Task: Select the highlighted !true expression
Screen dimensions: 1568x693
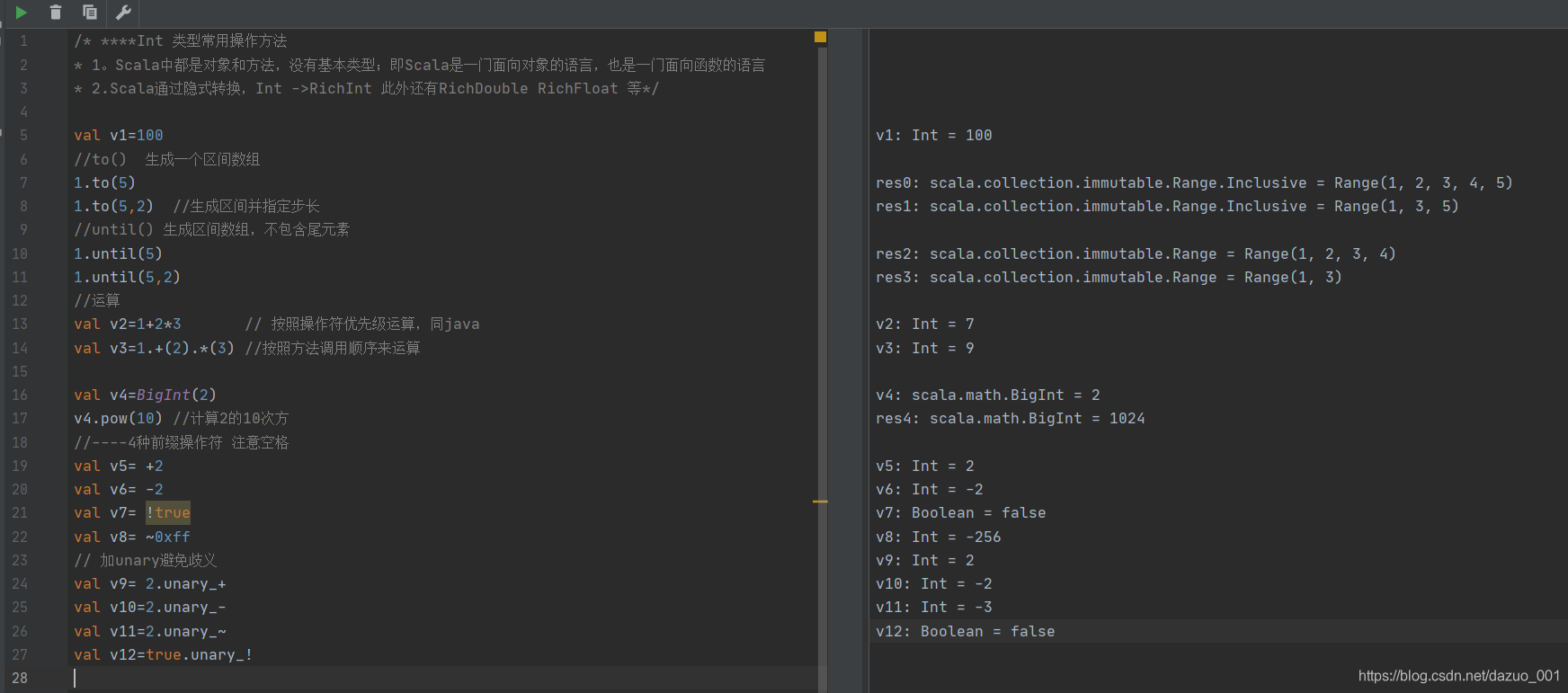Action: [x=168, y=513]
